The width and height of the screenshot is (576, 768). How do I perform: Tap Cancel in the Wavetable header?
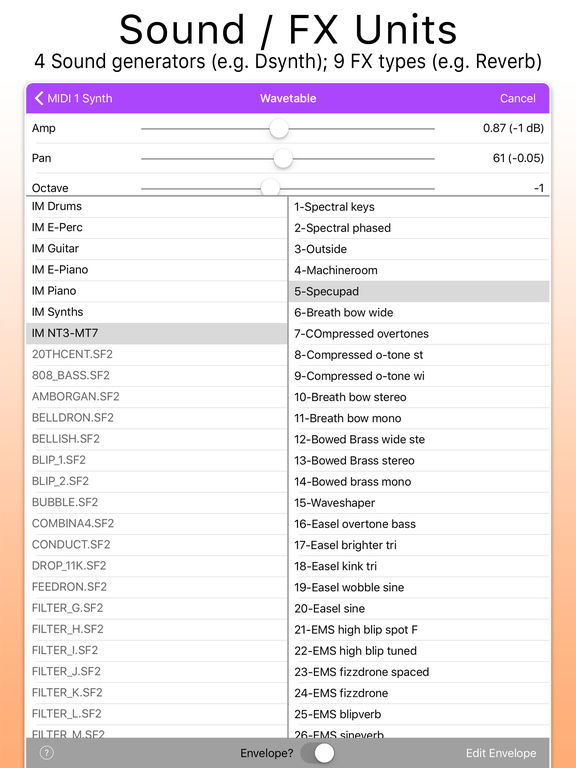click(517, 98)
